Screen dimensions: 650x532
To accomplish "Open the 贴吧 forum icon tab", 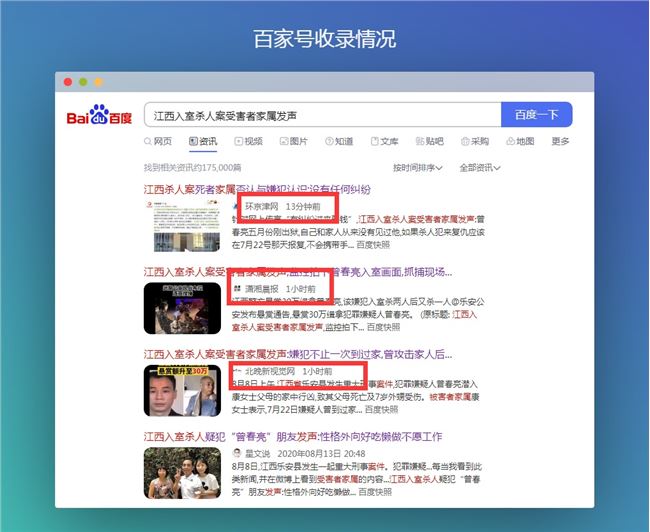I will pyautogui.click(x=430, y=141).
